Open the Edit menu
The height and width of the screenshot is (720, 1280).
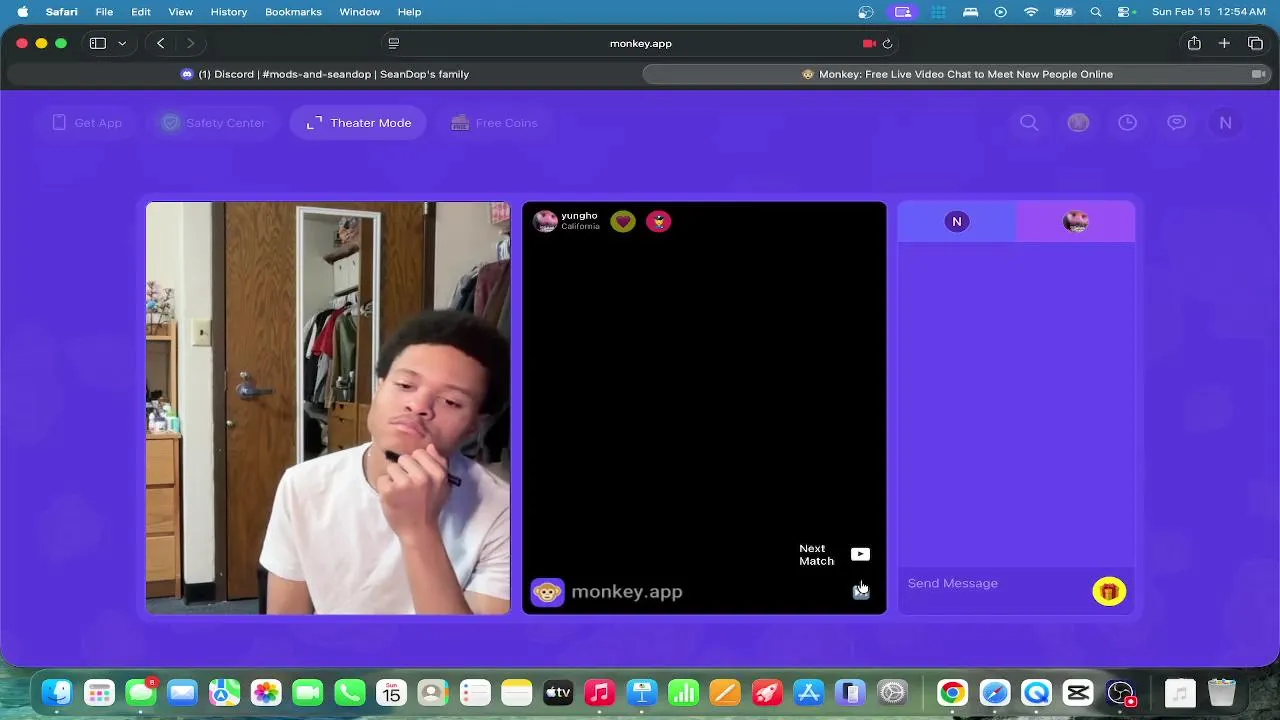pyautogui.click(x=141, y=12)
